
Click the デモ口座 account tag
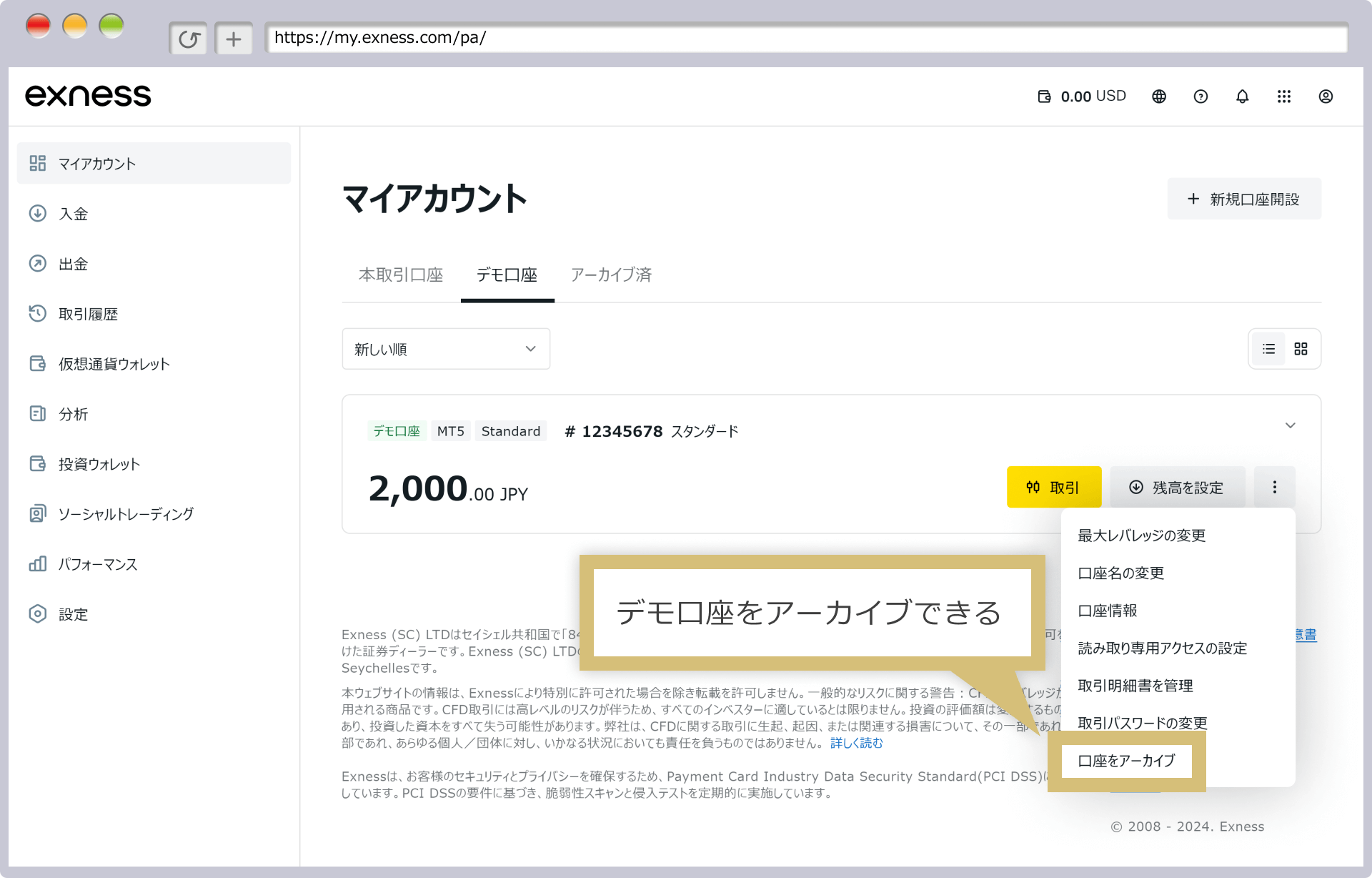coord(397,431)
